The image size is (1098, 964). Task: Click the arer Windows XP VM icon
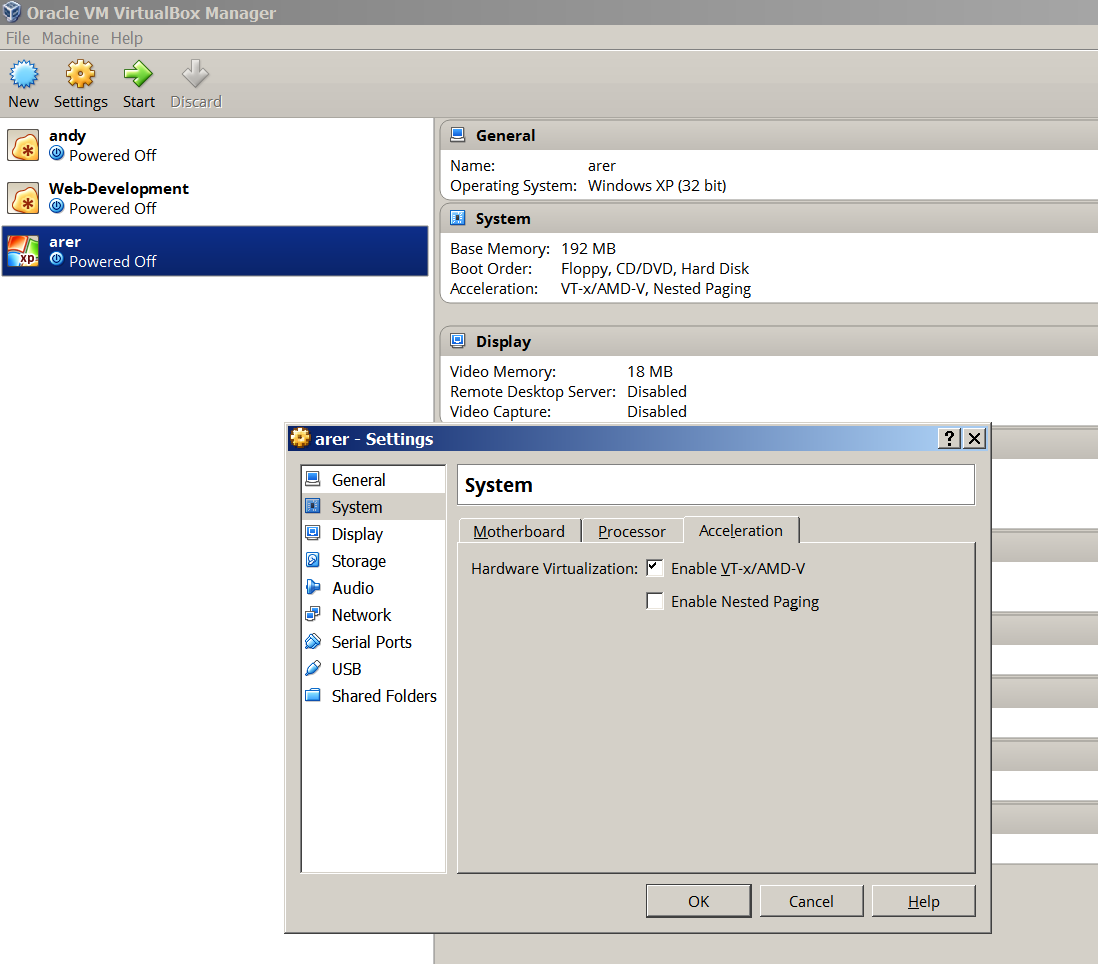pyautogui.click(x=23, y=251)
